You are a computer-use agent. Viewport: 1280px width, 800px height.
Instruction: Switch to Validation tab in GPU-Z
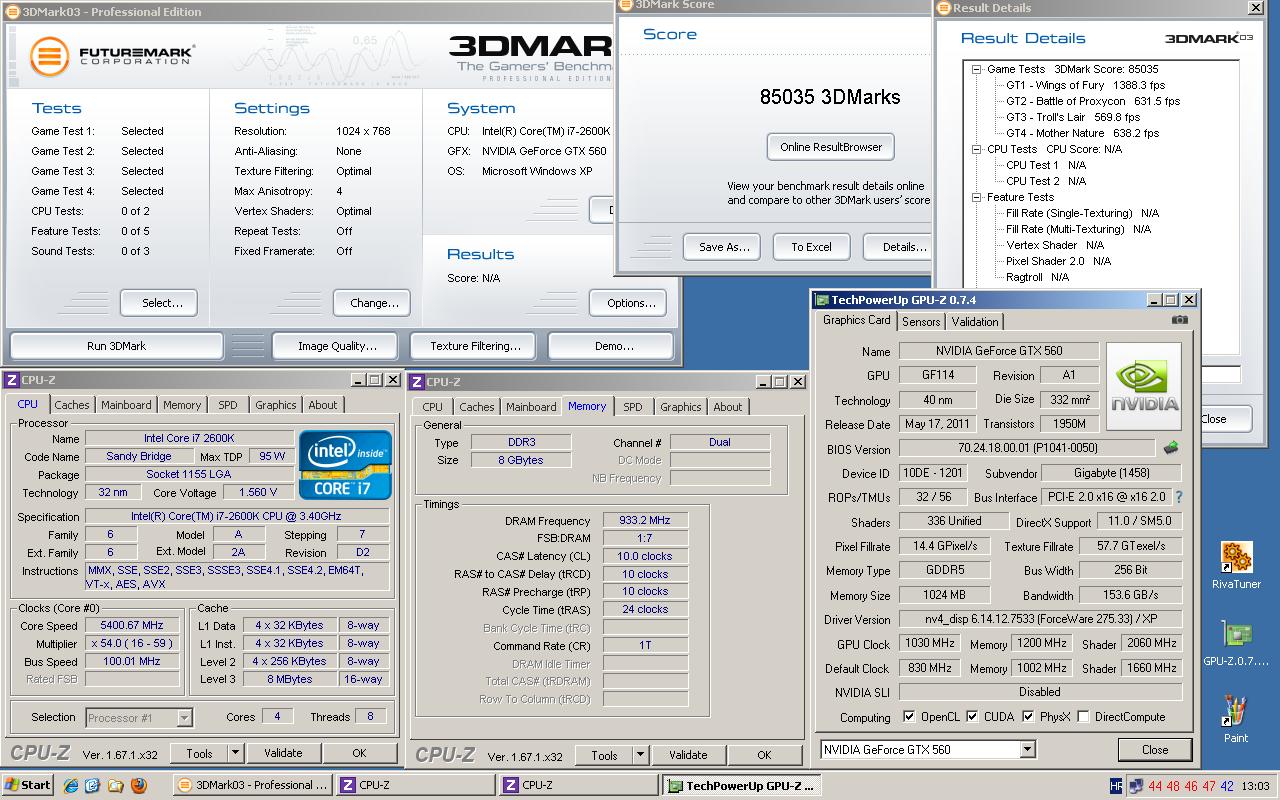coord(975,322)
